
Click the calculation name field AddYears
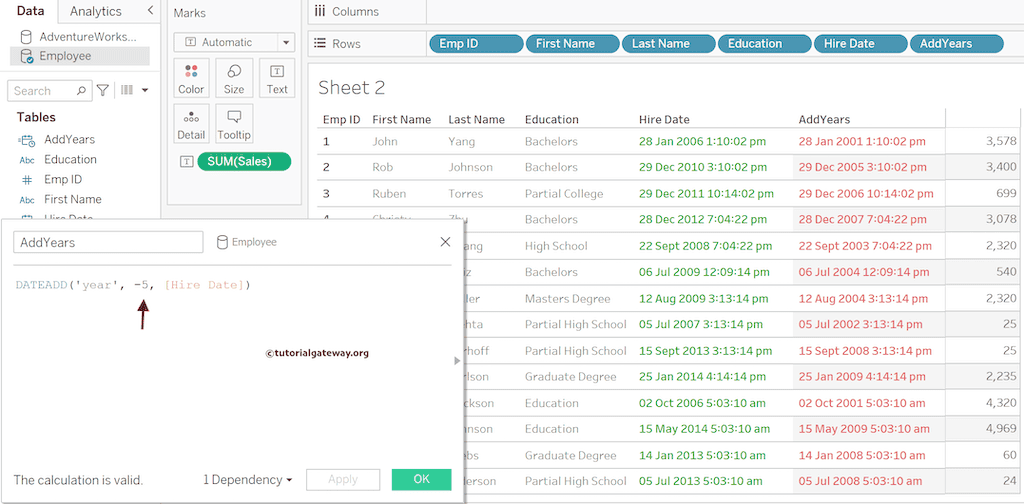coord(108,242)
